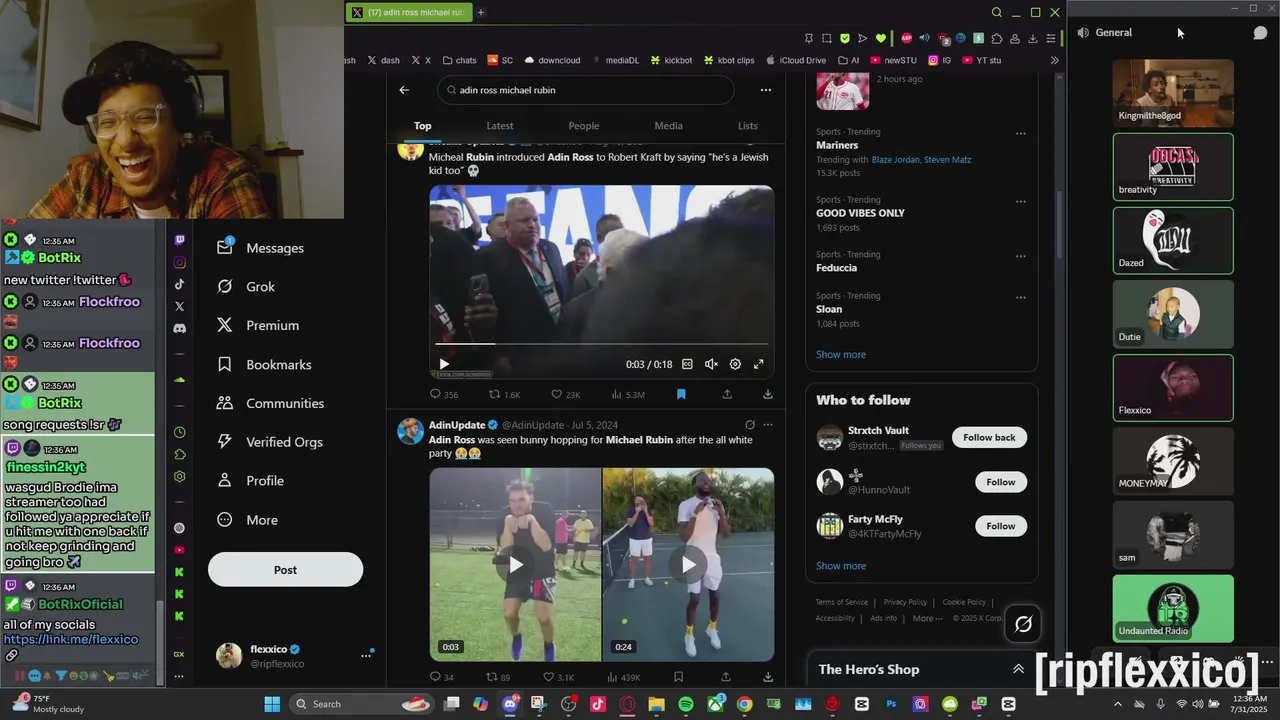1280x720 pixels.
Task: Expand The Hero's Shop panel chevron
Action: tap(1018, 669)
